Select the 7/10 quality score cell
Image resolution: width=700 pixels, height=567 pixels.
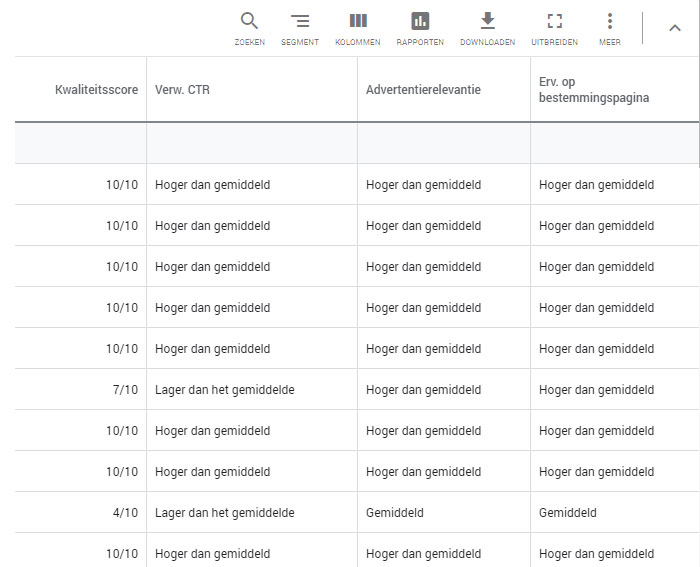[x=125, y=390]
